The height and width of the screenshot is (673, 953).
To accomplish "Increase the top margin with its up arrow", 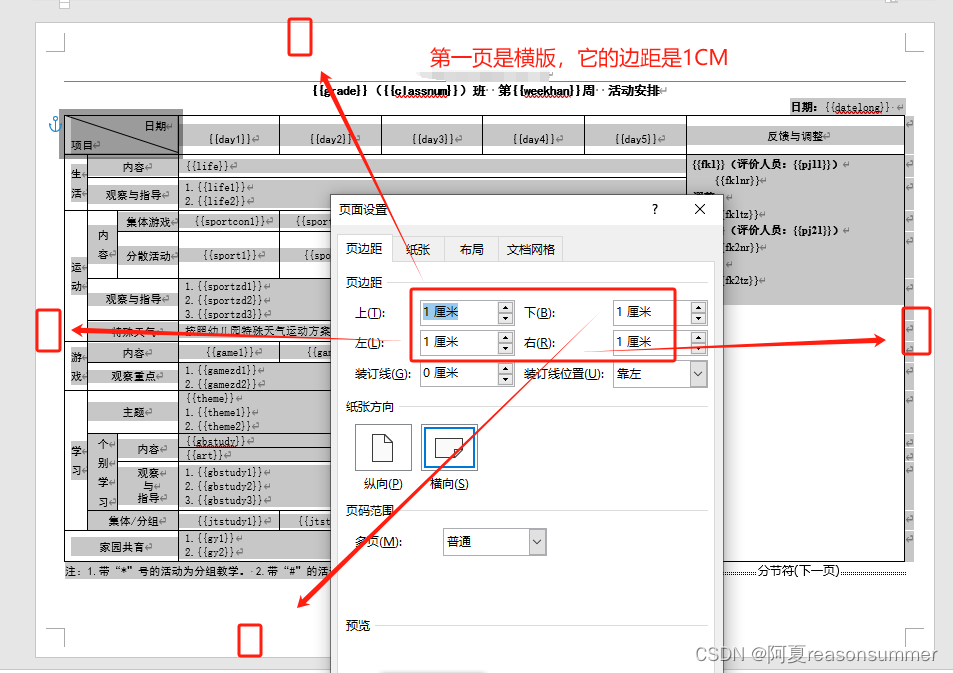I will (x=503, y=307).
